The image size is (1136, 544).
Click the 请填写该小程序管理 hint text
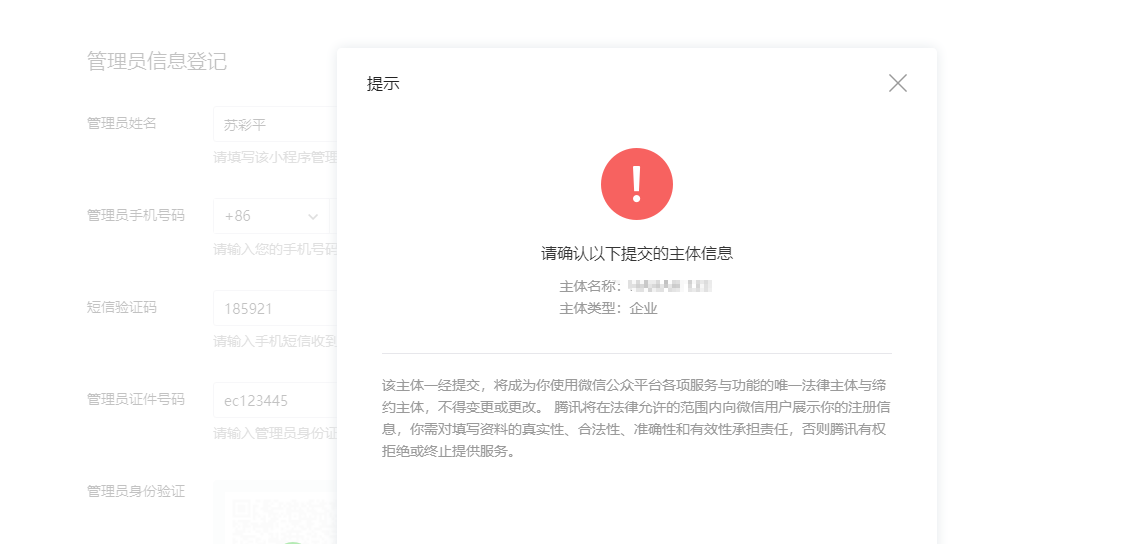(275, 157)
